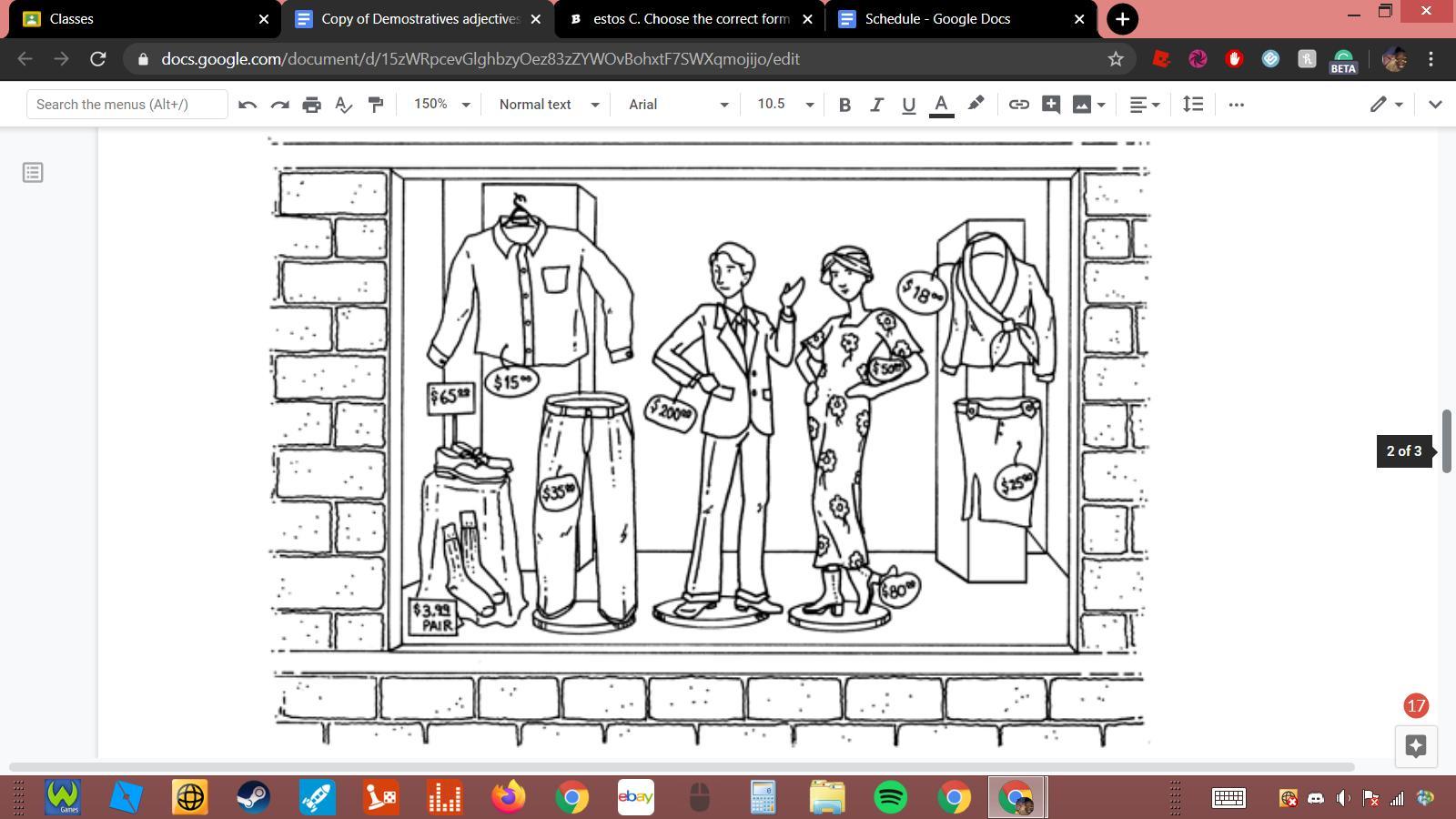Open the document outline icon

33,173
